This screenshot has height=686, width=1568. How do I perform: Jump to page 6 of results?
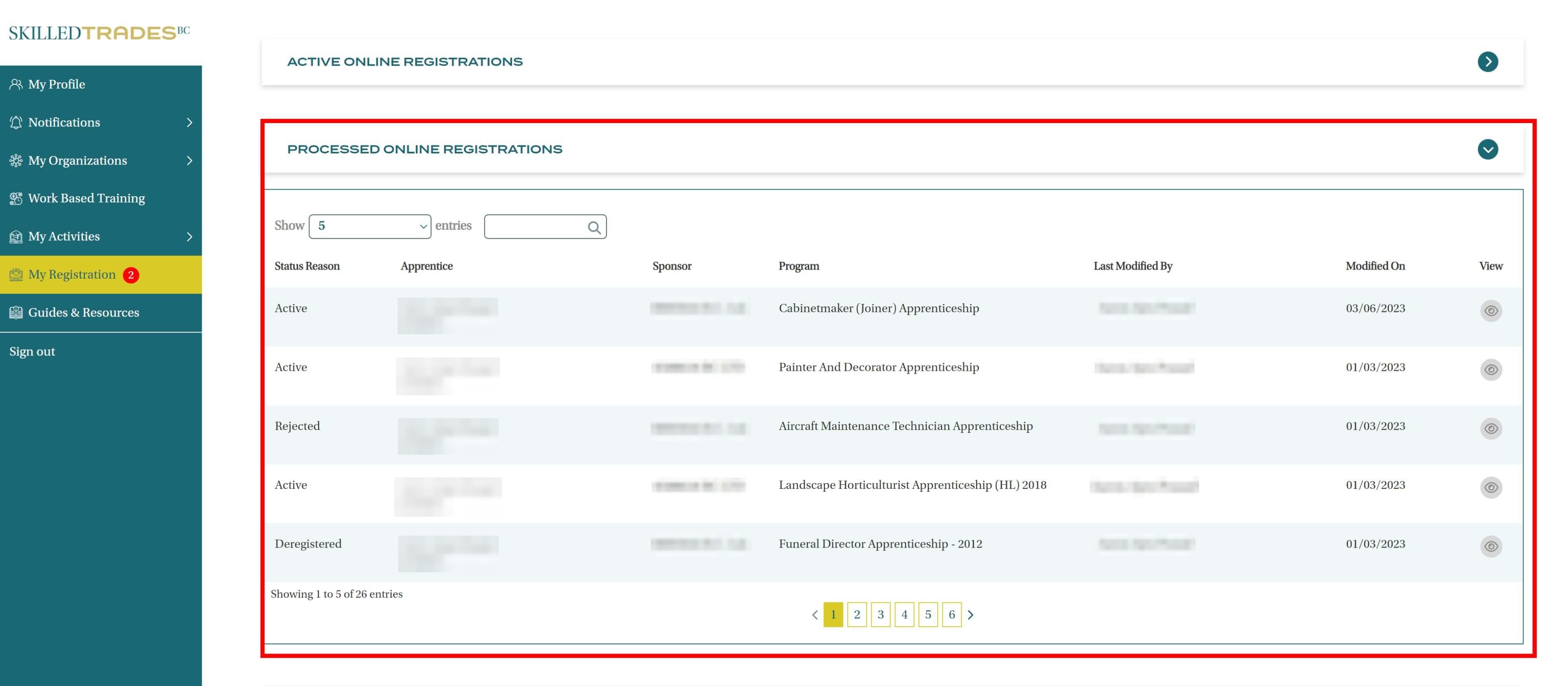pyautogui.click(x=951, y=615)
